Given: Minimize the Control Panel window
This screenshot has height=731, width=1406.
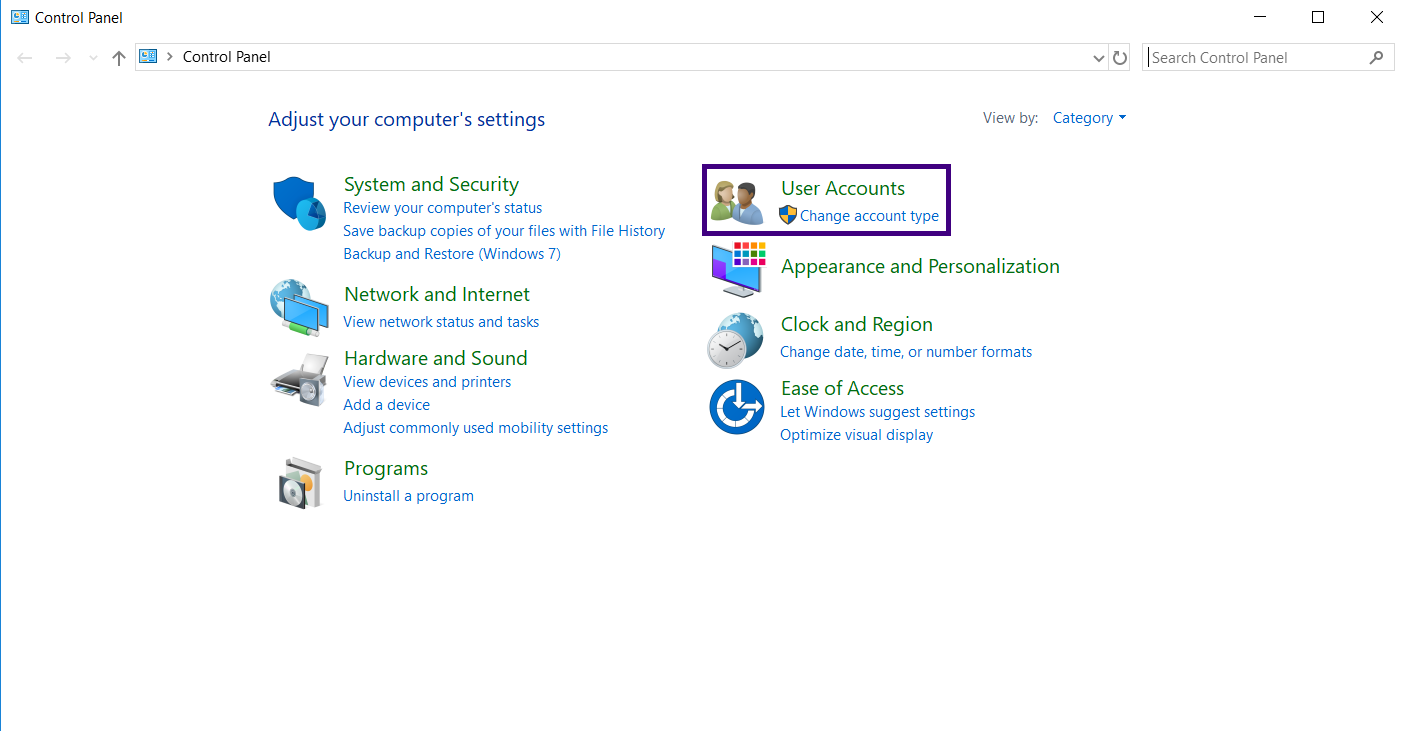Looking at the screenshot, I should click(x=1258, y=17).
